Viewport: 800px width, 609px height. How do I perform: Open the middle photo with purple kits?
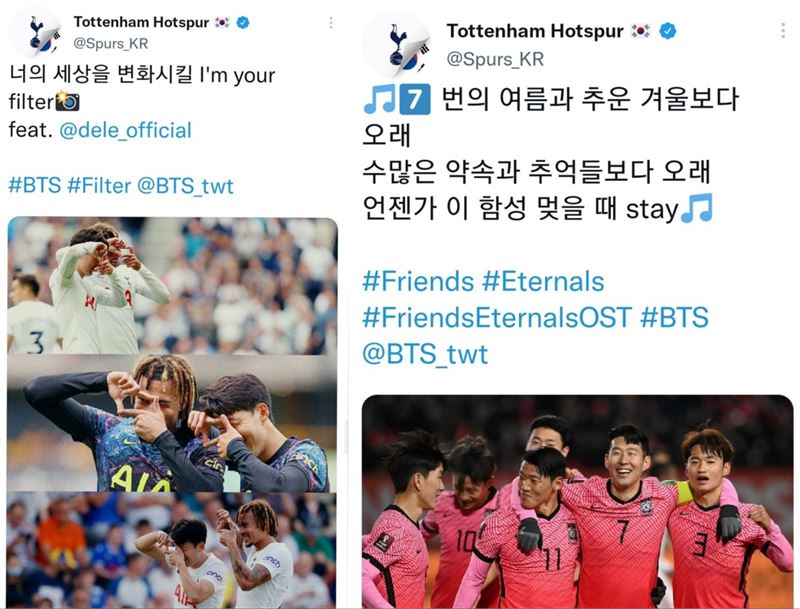pos(172,423)
